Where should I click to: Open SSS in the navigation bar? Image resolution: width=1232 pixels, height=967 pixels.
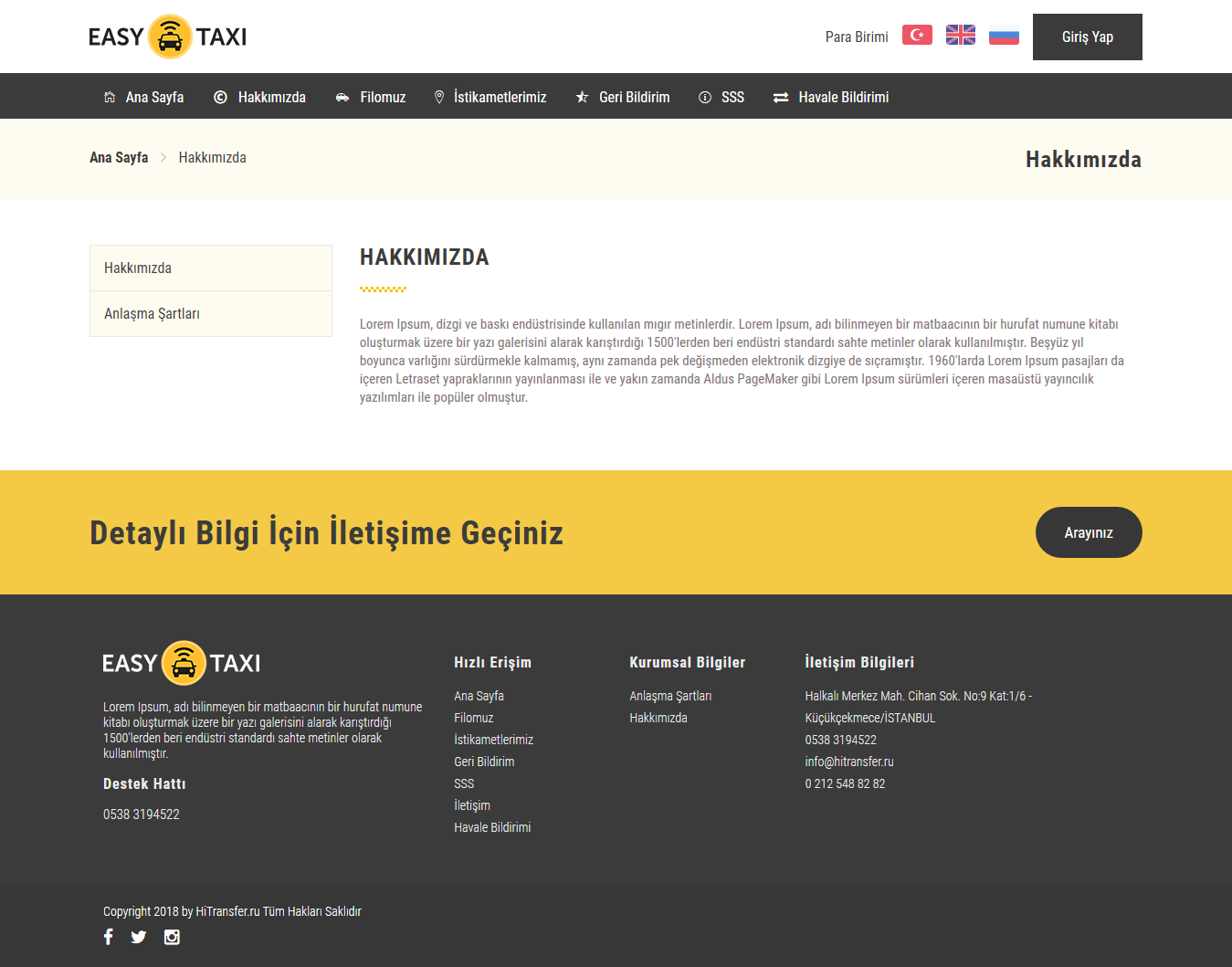coord(732,97)
